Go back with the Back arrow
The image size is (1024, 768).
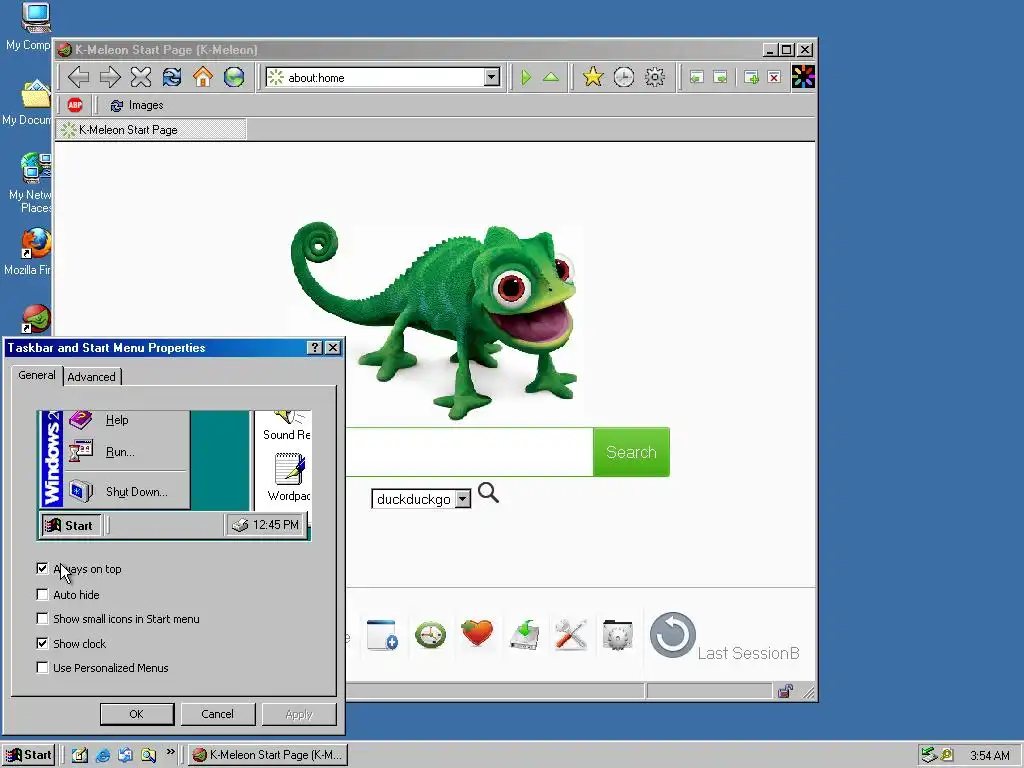[x=78, y=77]
